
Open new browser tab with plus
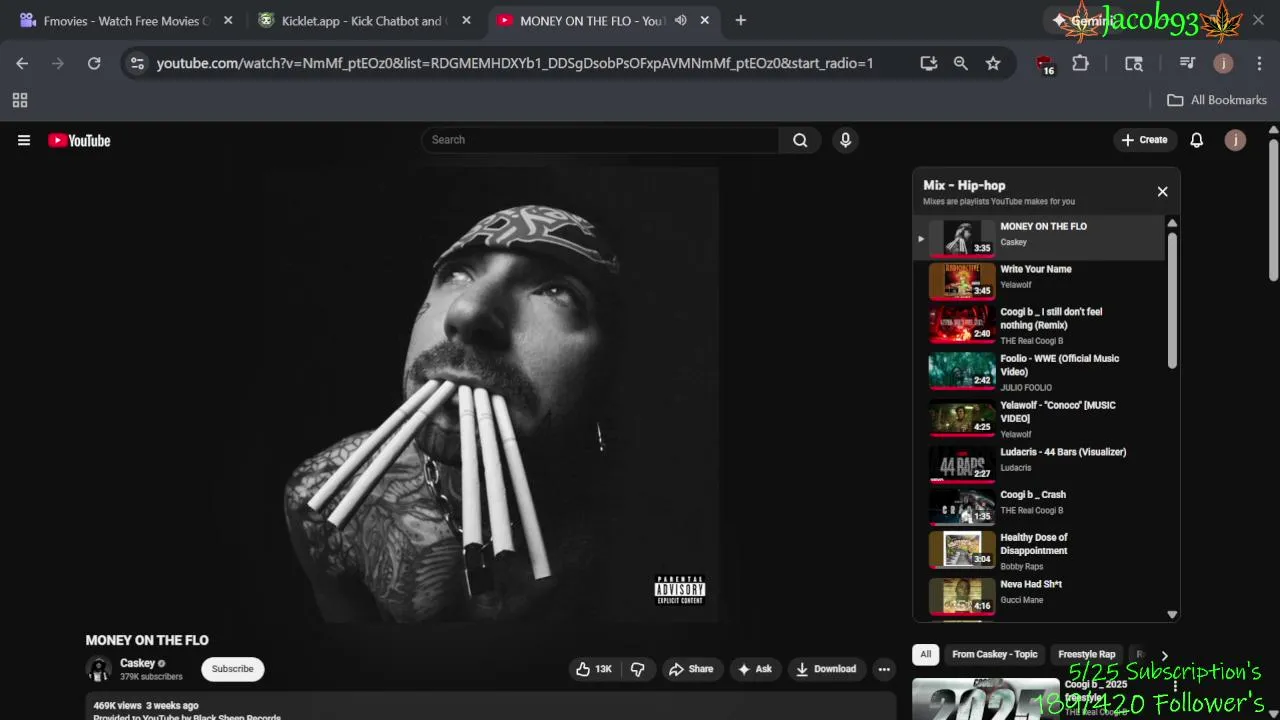tap(740, 20)
